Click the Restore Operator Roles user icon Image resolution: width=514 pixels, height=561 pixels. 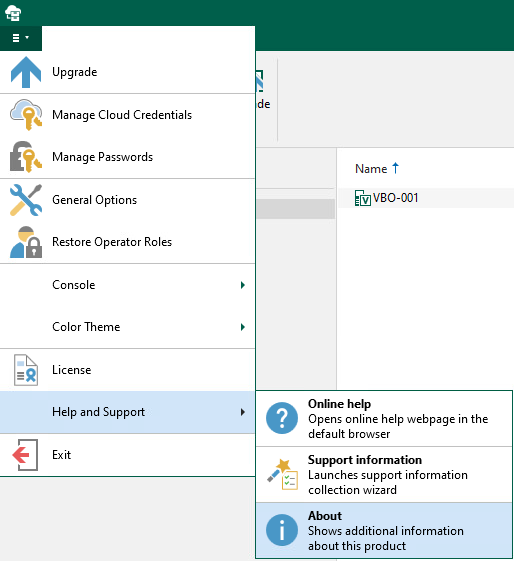coord(26,242)
